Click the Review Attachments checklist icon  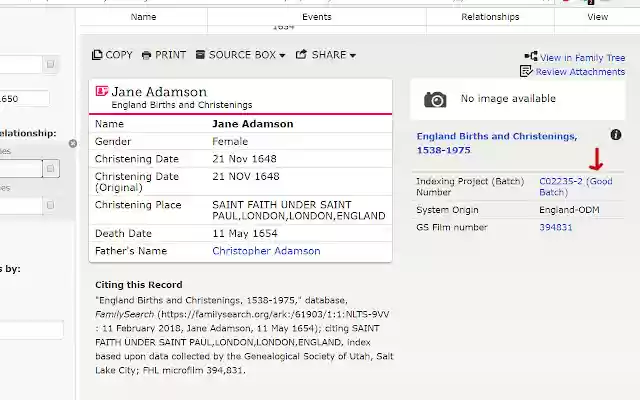coord(526,71)
